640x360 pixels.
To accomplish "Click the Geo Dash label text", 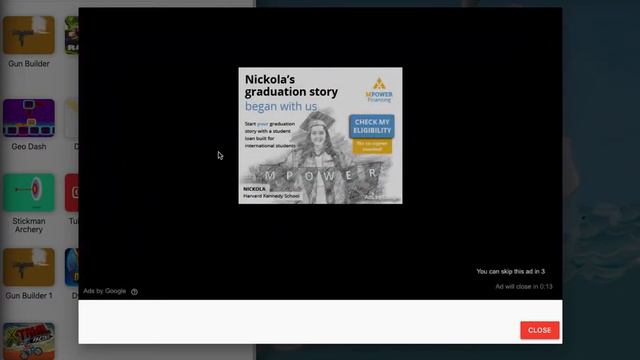I will click(x=29, y=147).
